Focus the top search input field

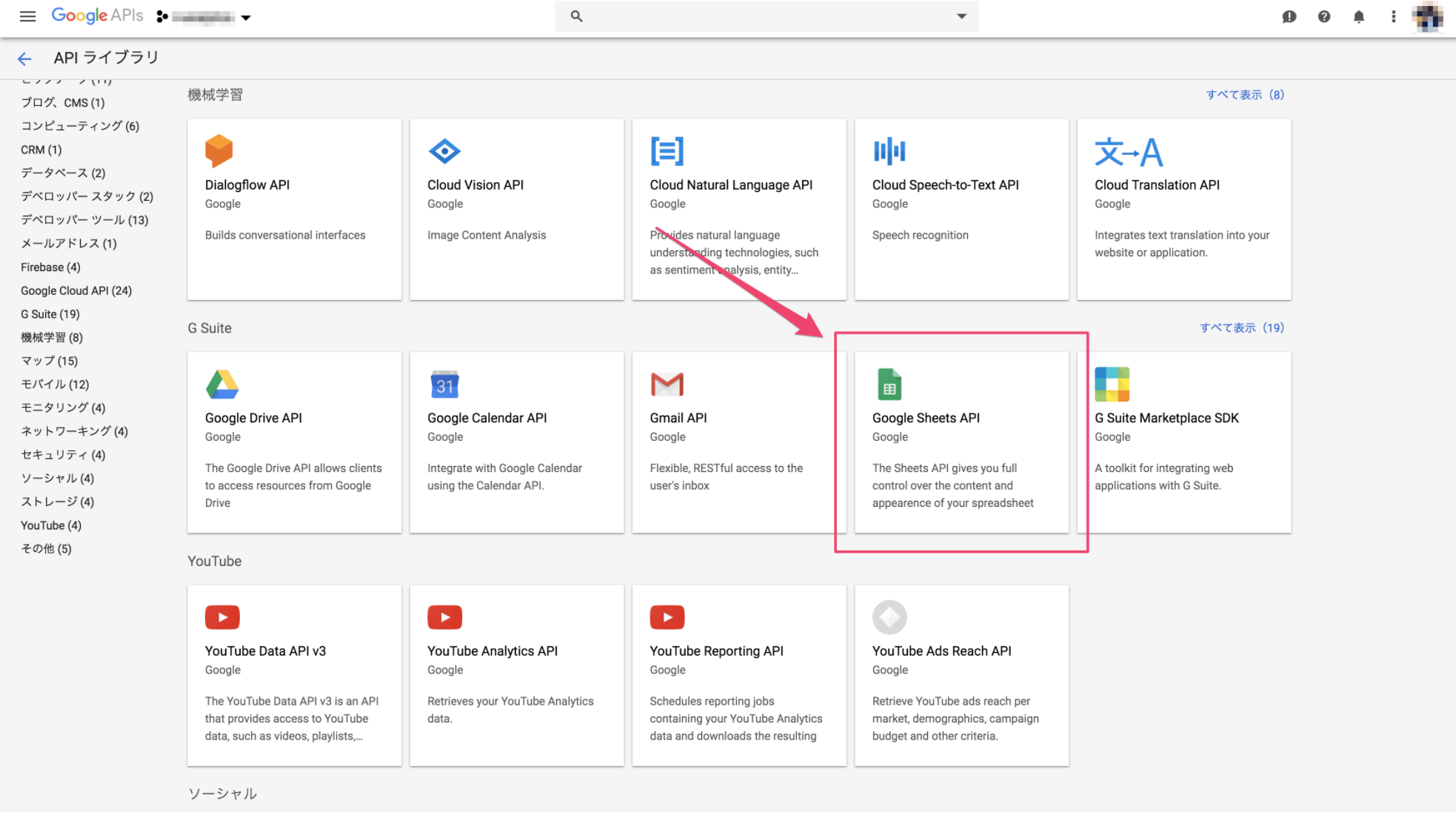coord(767,16)
